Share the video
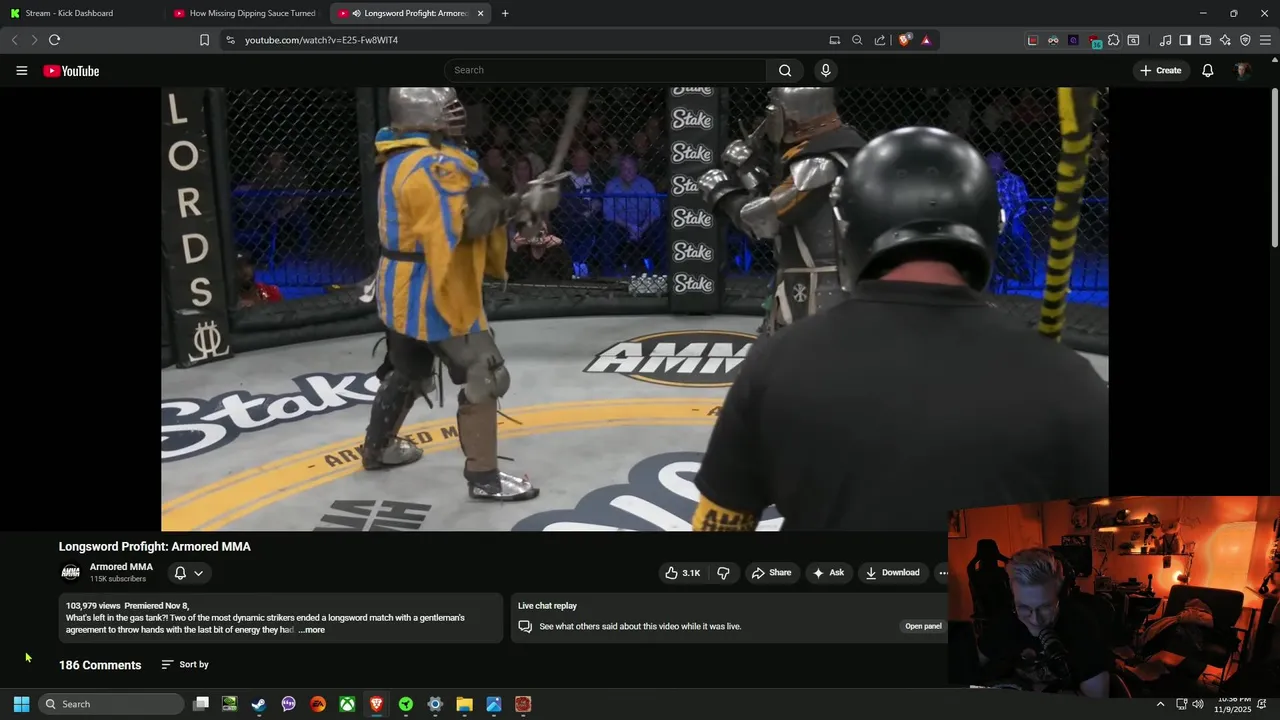Screen dimensions: 1280x720 point(771,573)
